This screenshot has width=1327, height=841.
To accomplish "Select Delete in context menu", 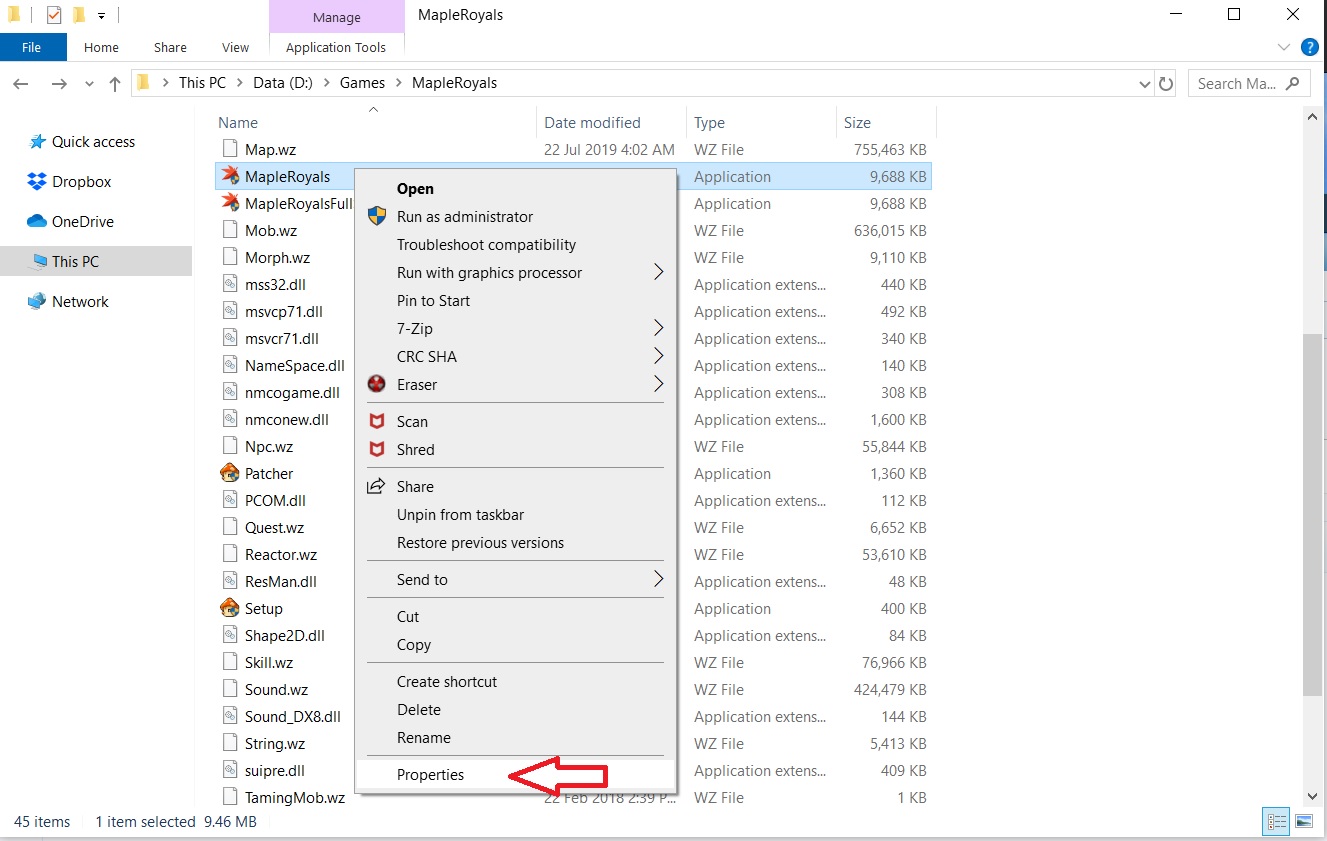I will pos(516,710).
